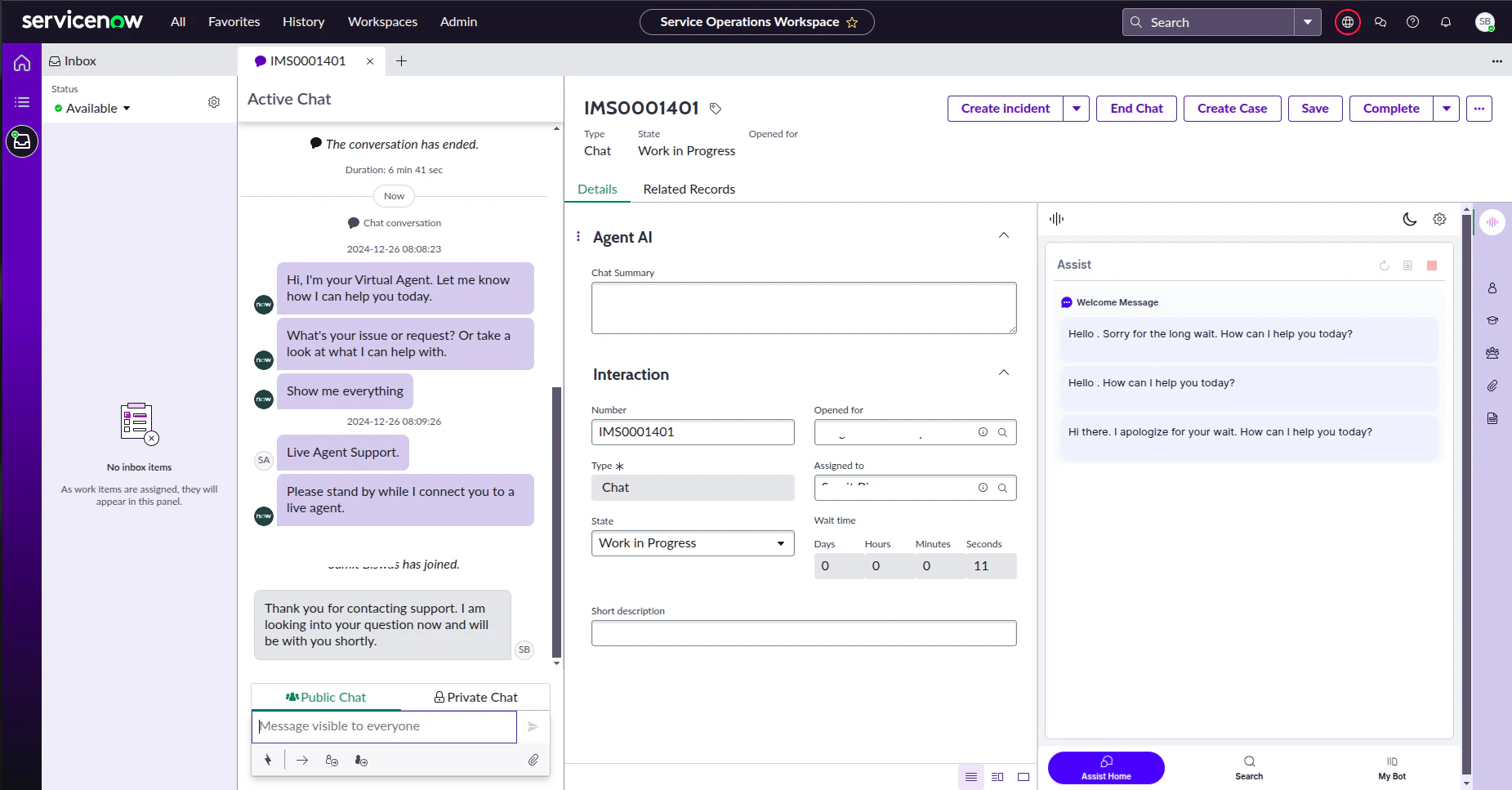Click the paperclip attachment icon in chat composer
This screenshot has height=790, width=1512.
[534, 760]
